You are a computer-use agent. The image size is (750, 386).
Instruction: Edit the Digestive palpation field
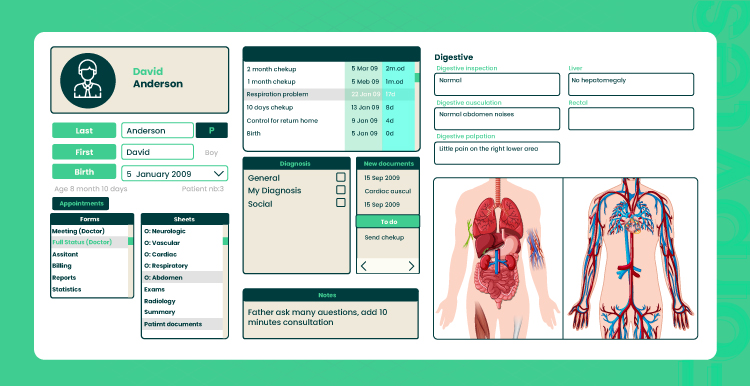point(497,153)
